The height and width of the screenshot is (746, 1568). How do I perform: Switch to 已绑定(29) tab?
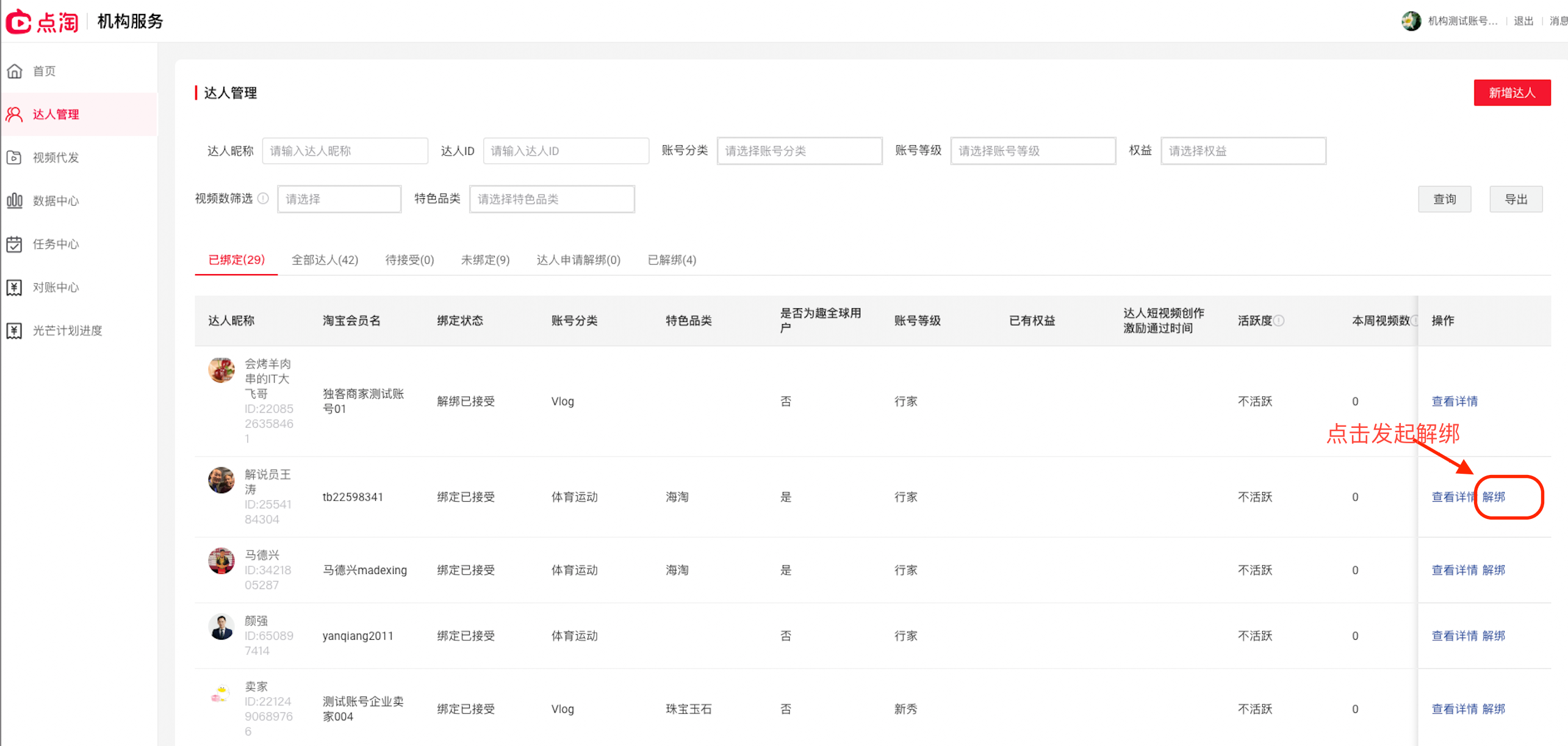click(x=236, y=261)
